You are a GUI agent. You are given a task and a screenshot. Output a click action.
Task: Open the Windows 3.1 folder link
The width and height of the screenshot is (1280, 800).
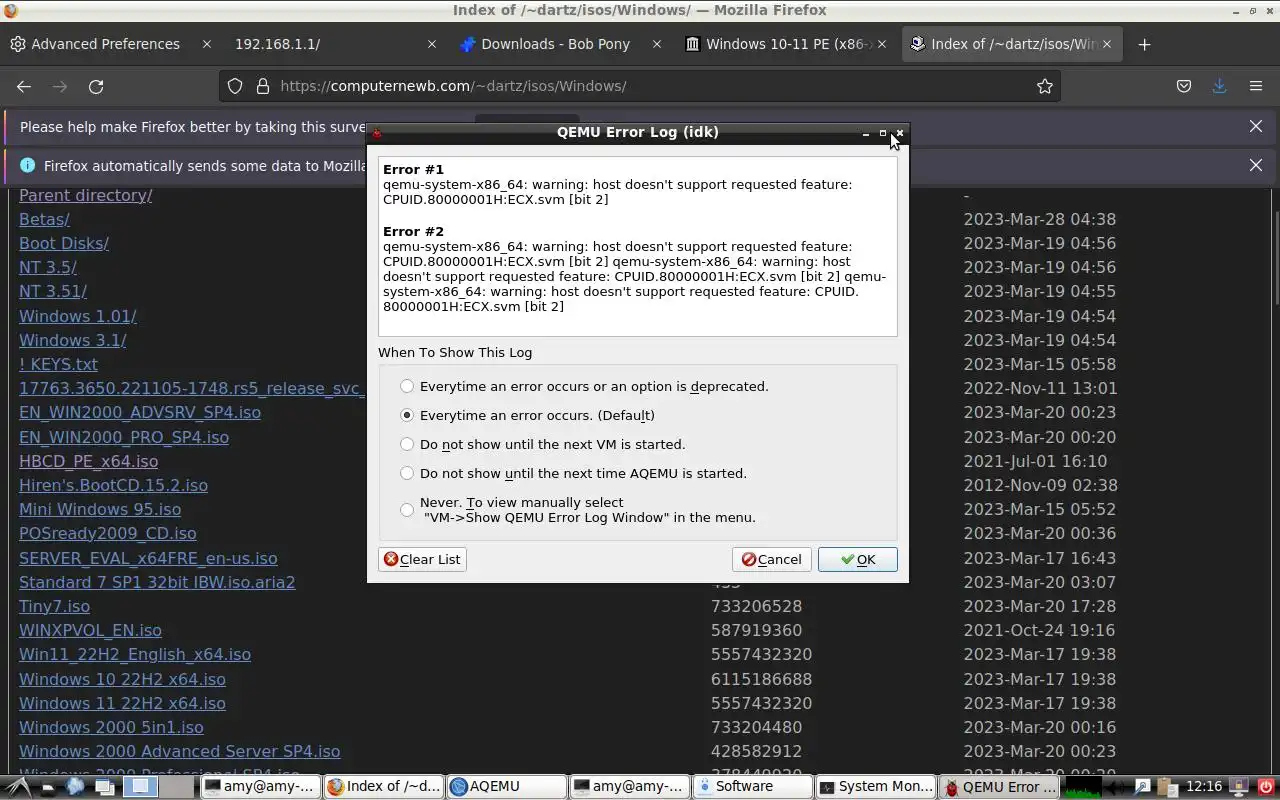coord(73,340)
